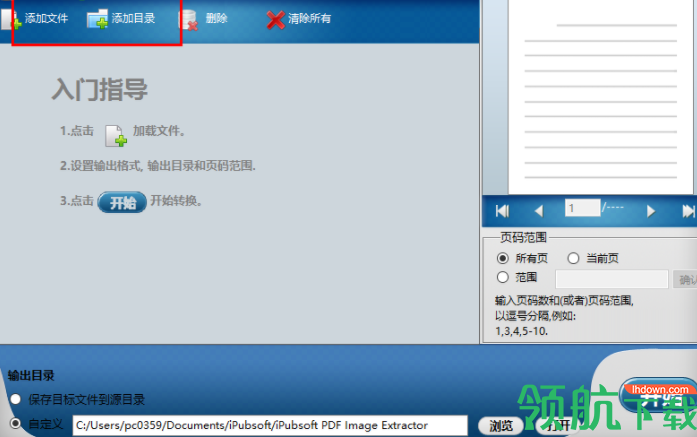Screen dimensions: 697x437
Task: Click the Clear All (清除所有) red X button
Action: click(x=299, y=19)
